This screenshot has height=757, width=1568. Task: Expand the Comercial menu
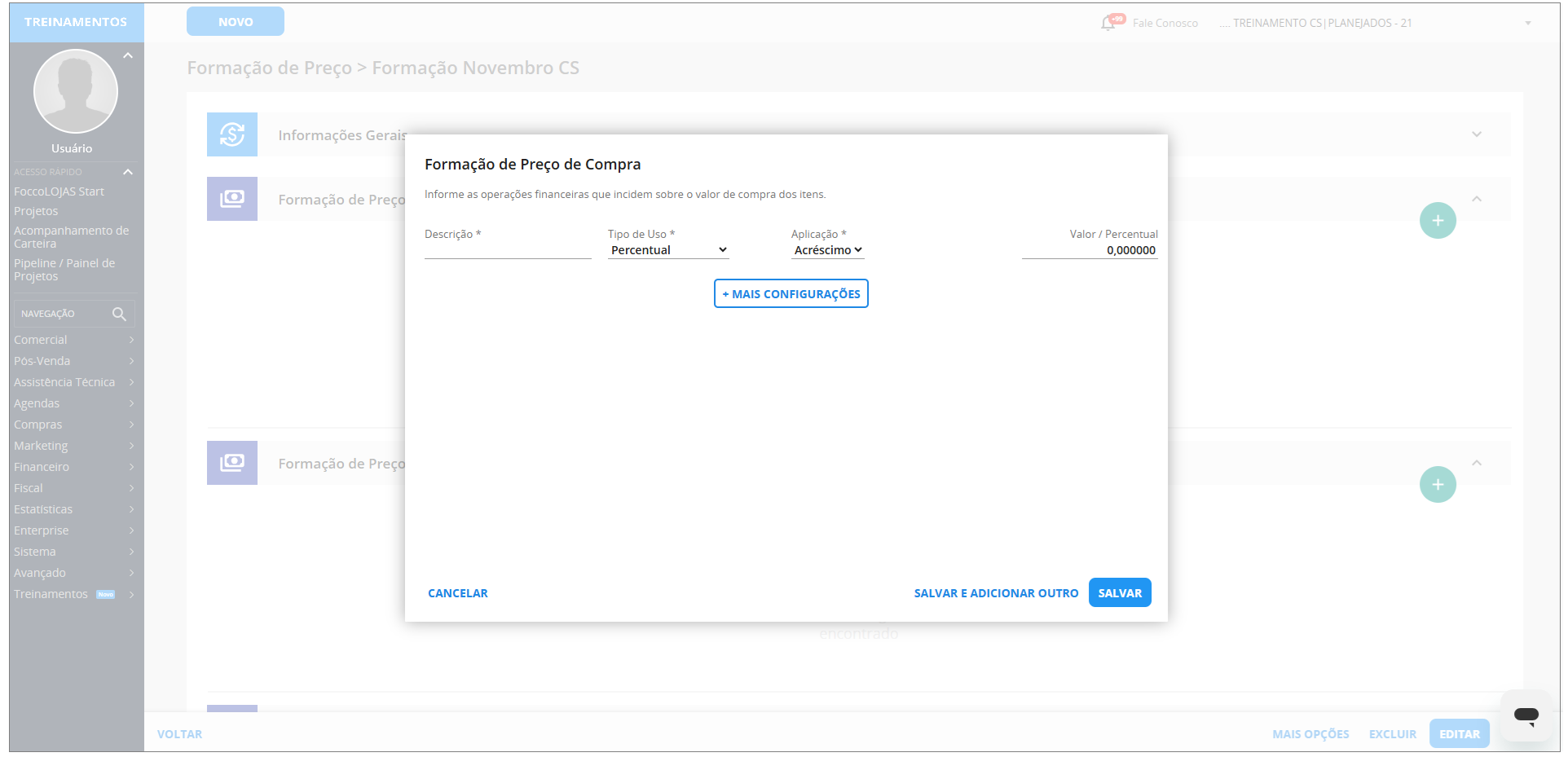[73, 340]
